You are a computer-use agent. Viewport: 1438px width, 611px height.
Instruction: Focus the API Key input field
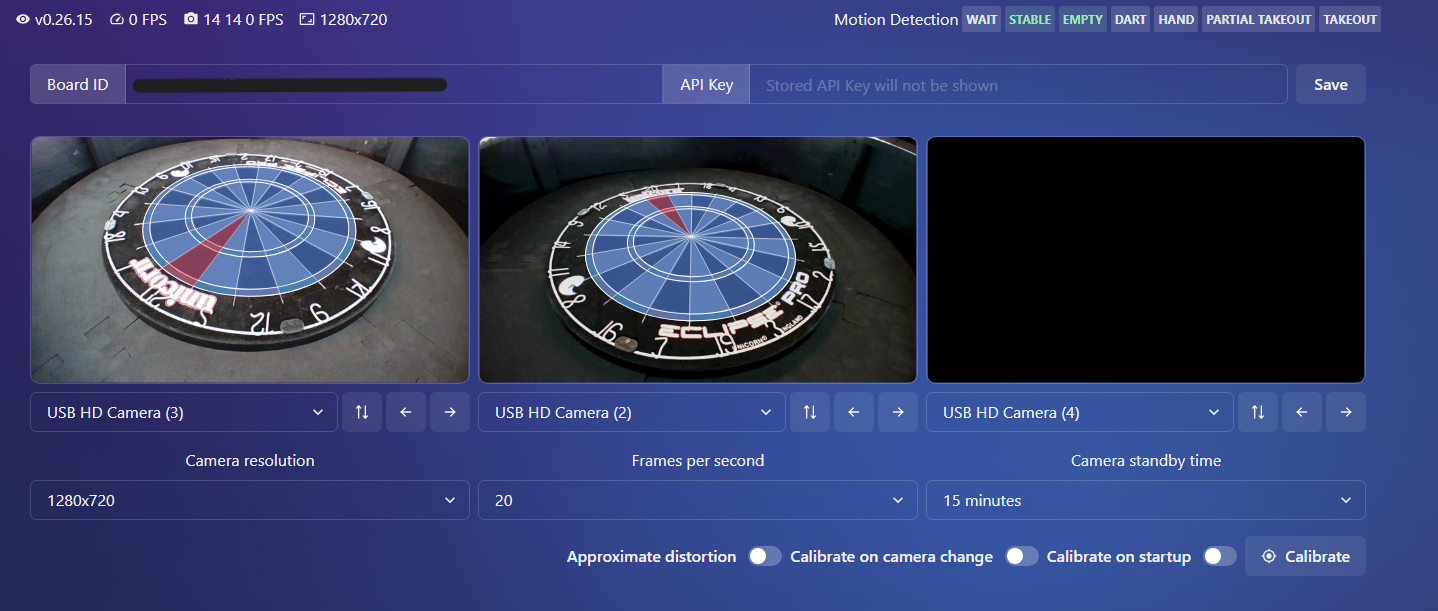[1018, 84]
